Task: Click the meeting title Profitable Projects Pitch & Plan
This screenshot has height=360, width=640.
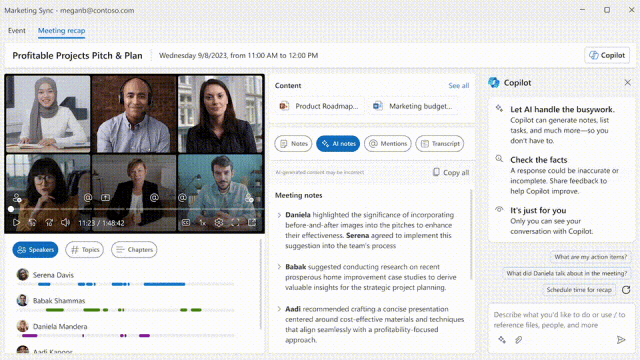Action: [78, 56]
